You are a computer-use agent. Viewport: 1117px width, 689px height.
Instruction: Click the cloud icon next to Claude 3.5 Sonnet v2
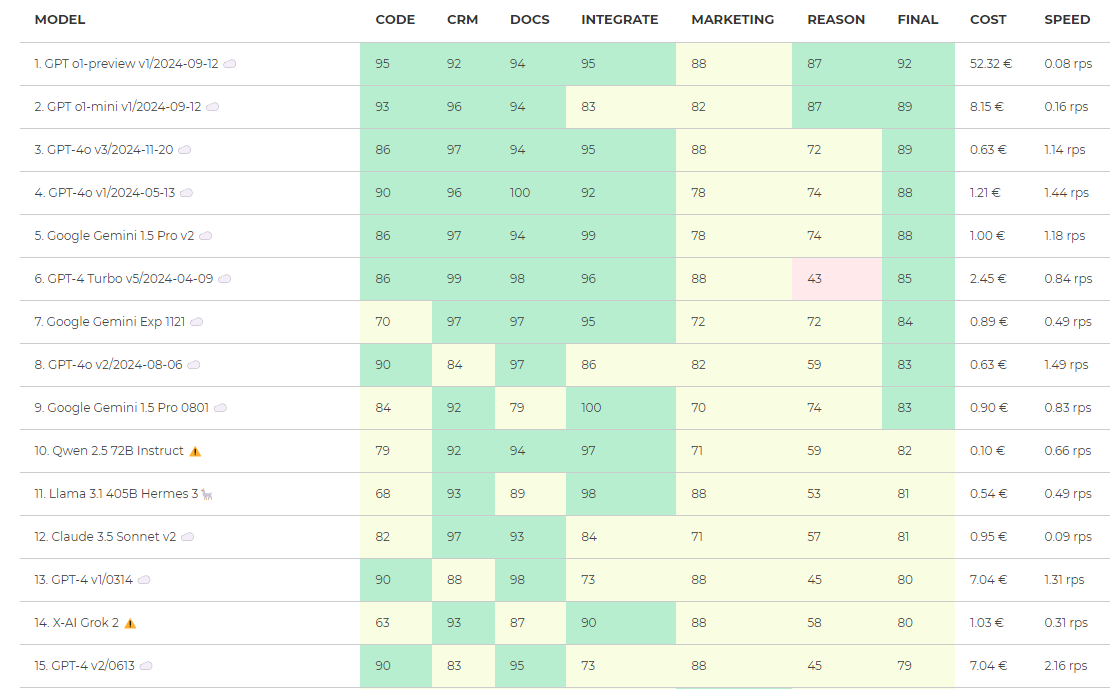188,537
